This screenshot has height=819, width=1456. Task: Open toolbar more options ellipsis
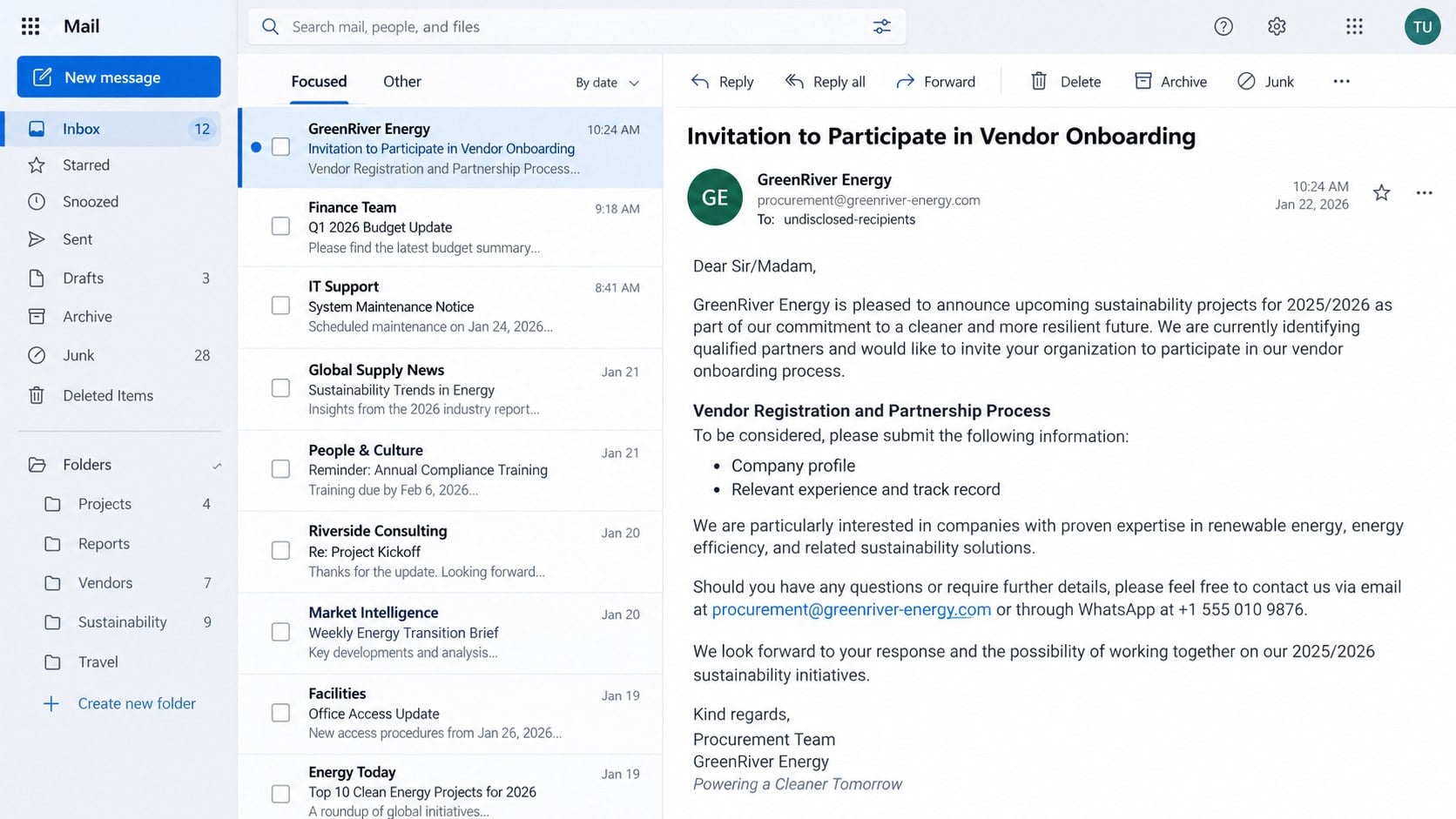tap(1341, 81)
